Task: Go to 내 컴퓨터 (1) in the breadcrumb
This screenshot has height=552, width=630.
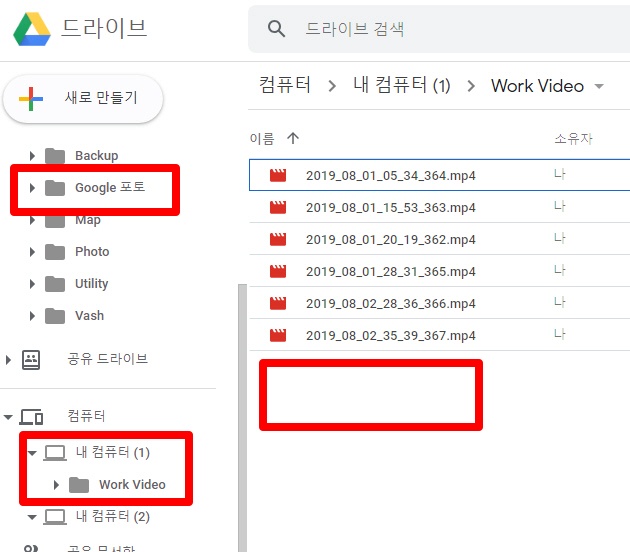Action: click(x=401, y=85)
